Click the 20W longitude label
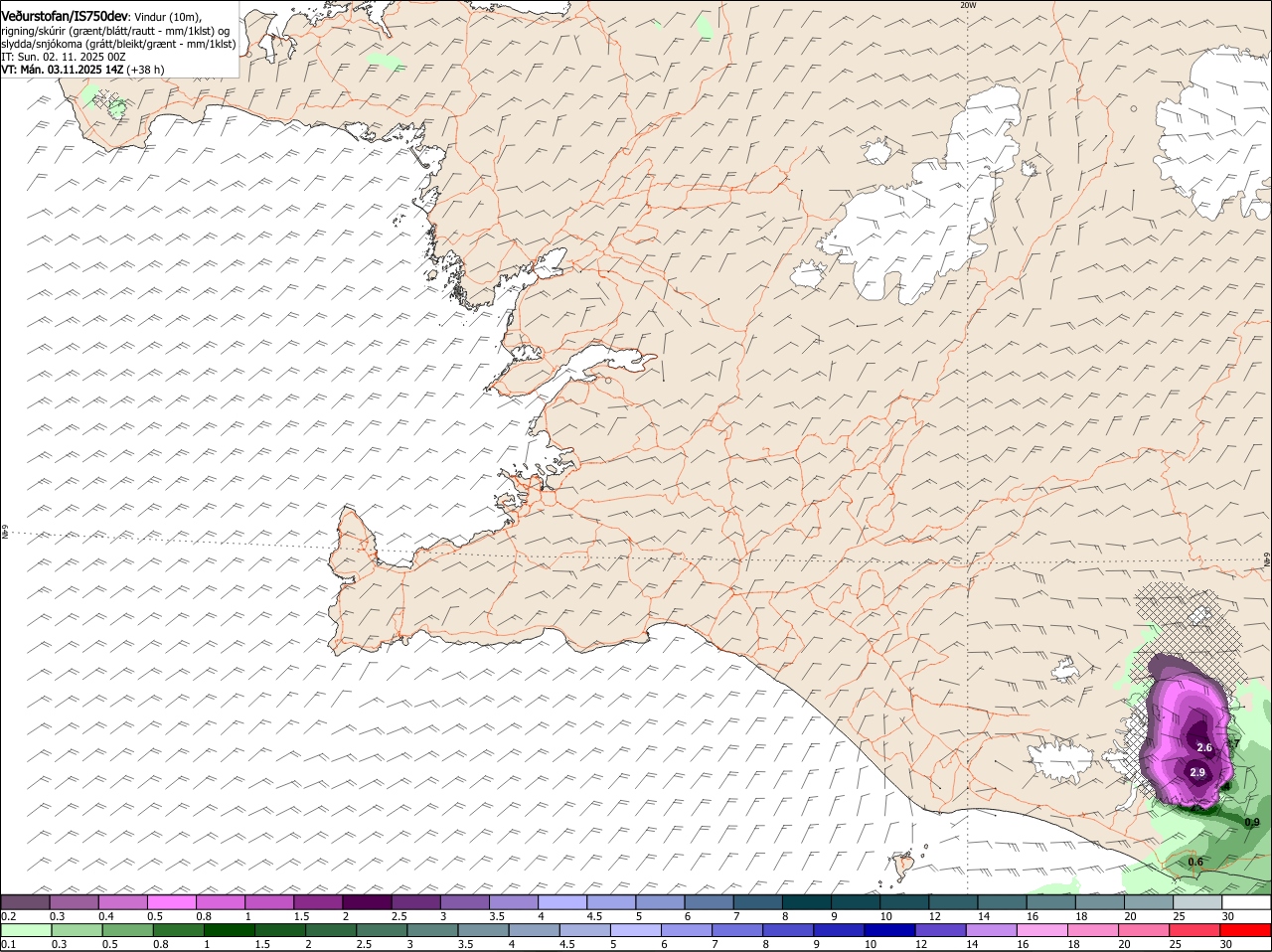Screen dimensions: 1272x952 [968, 5]
